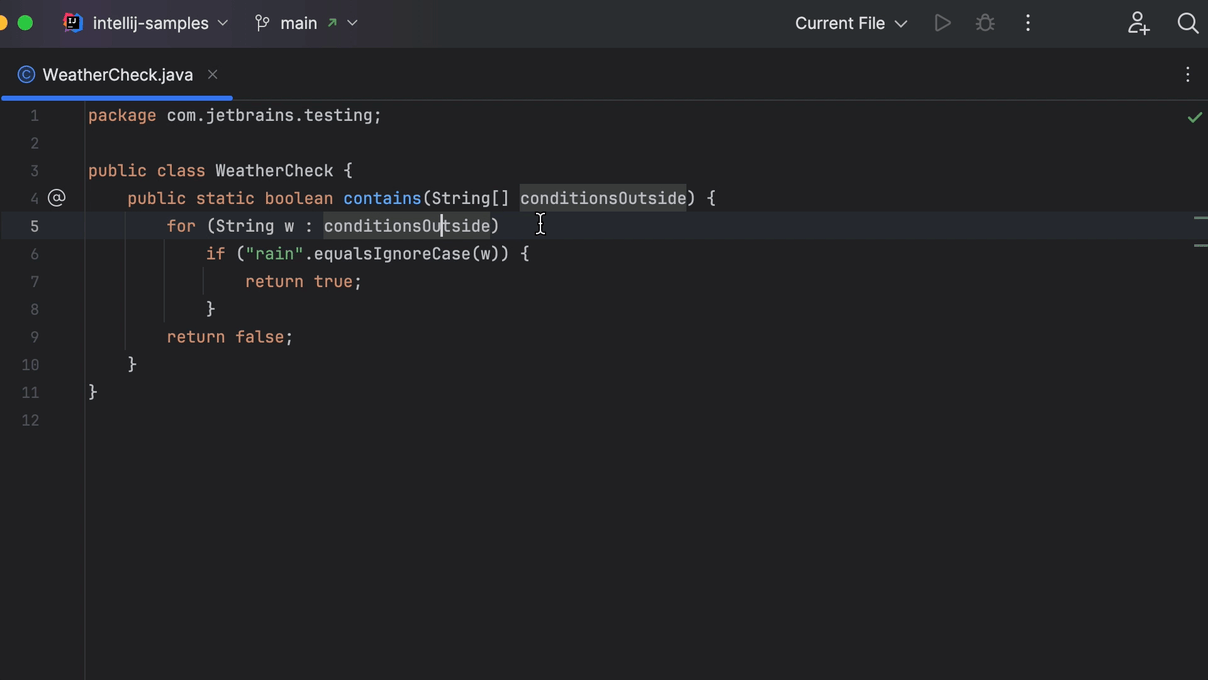1208x680 pixels.
Task: Select line number 7 in the gutter
Action: 34,281
